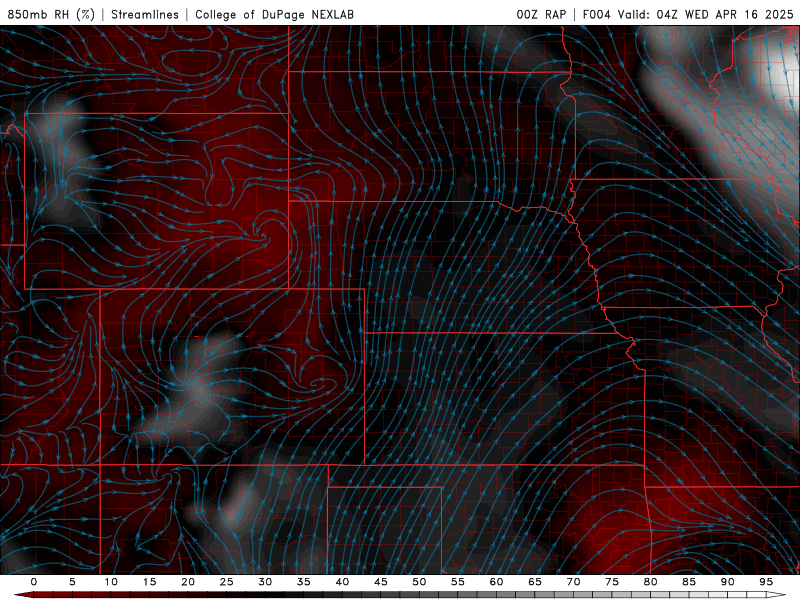Click the "85" label on the color scale
This screenshot has height=600, width=800.
(689, 582)
